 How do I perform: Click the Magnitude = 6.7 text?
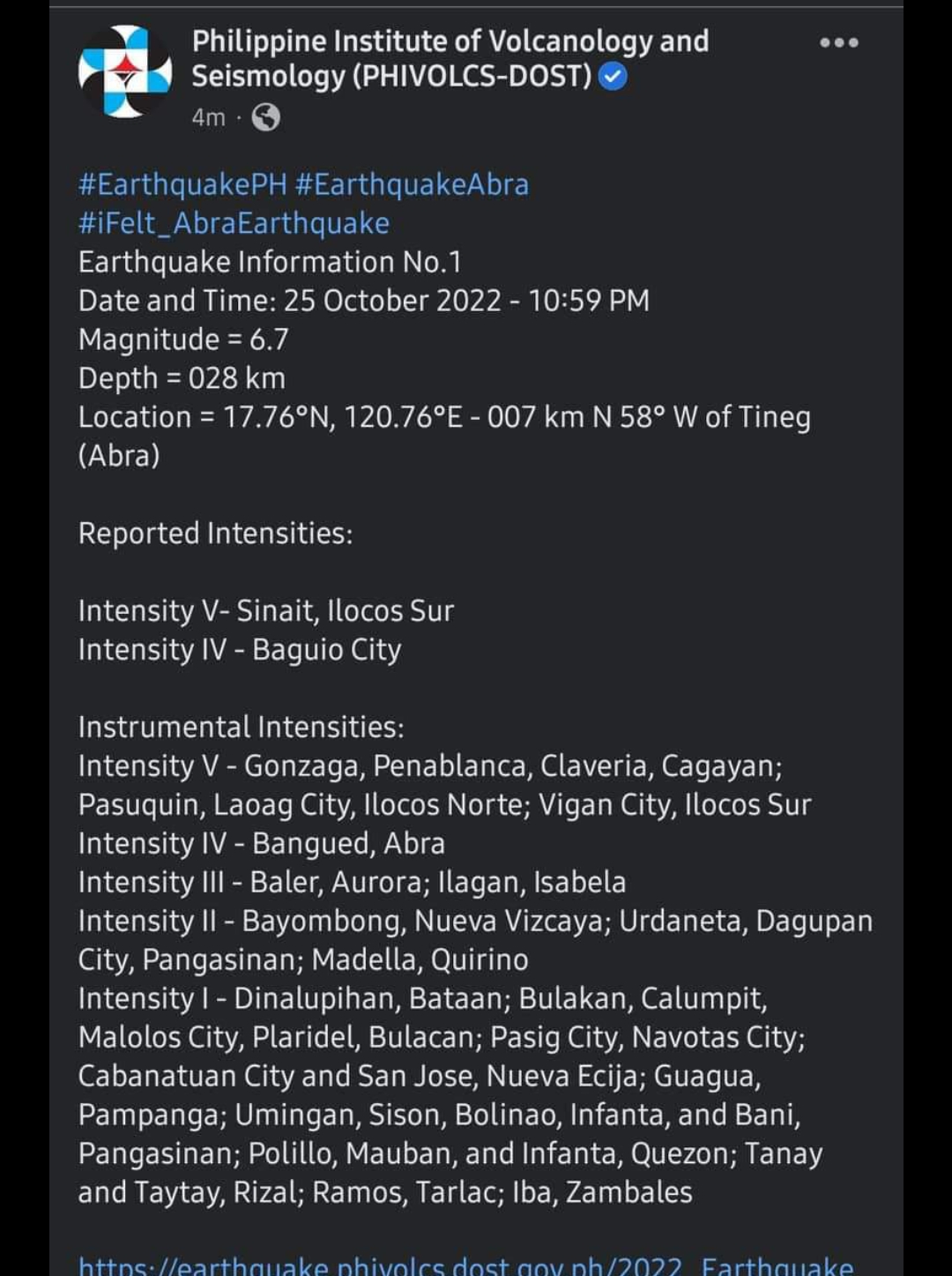click(x=183, y=340)
